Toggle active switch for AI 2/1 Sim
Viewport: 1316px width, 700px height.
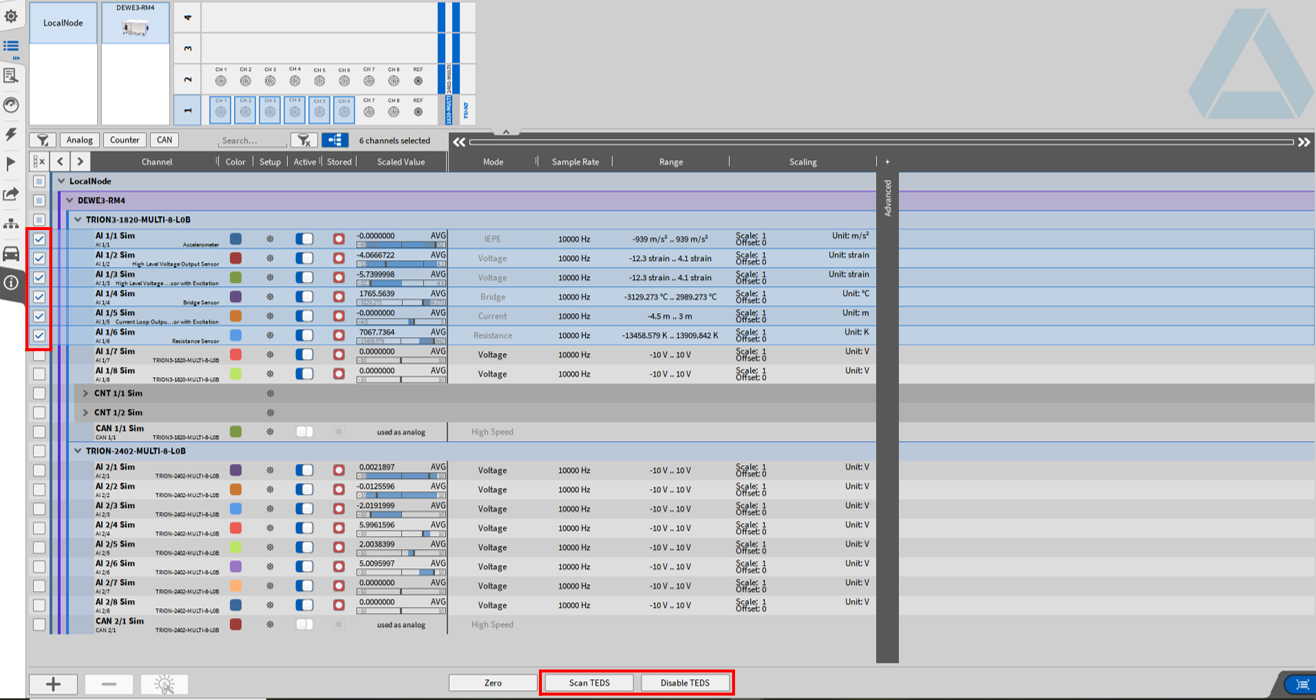(304, 470)
